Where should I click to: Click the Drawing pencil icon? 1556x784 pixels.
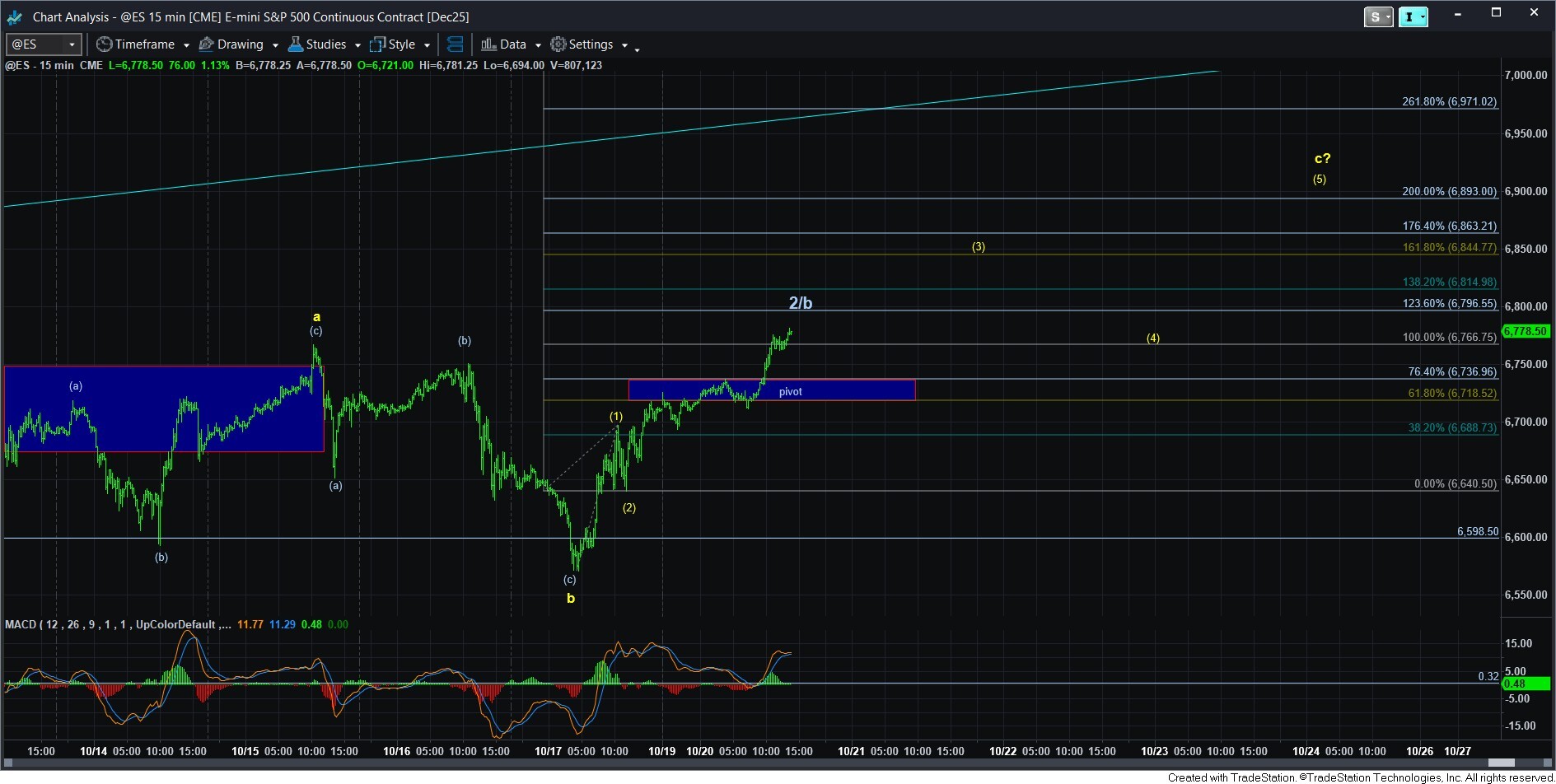click(x=206, y=44)
